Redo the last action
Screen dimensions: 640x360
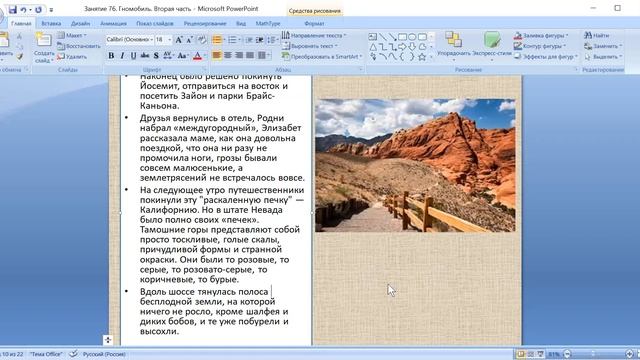pyautogui.click(x=38, y=9)
